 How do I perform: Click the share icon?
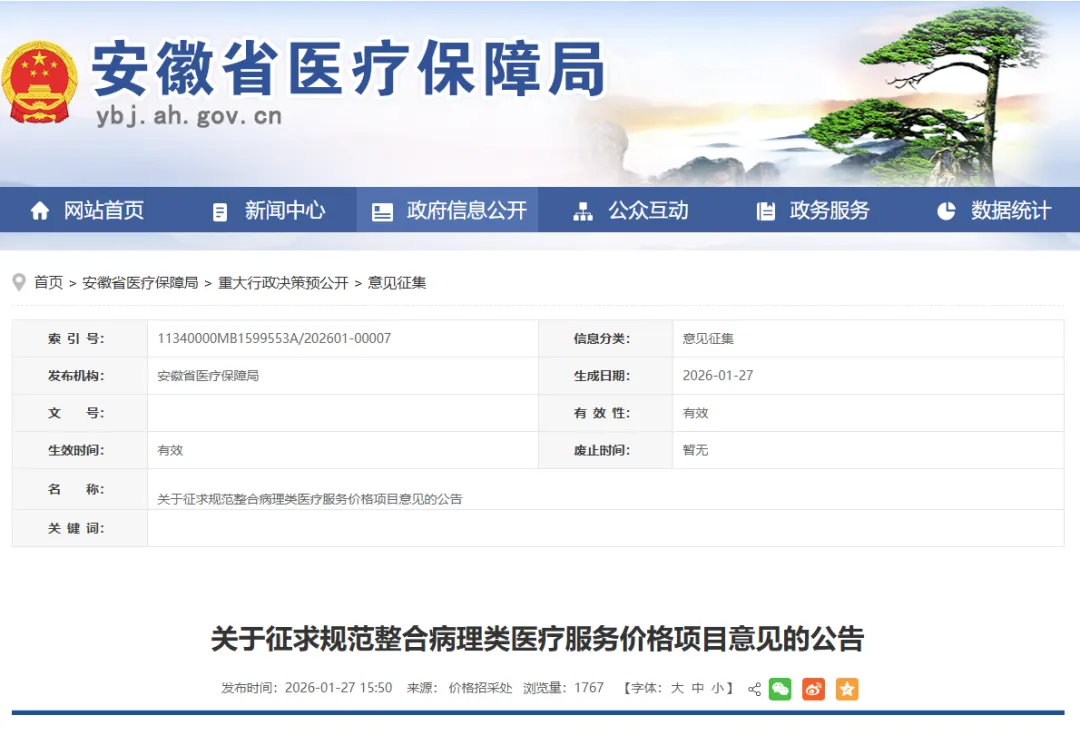(754, 689)
